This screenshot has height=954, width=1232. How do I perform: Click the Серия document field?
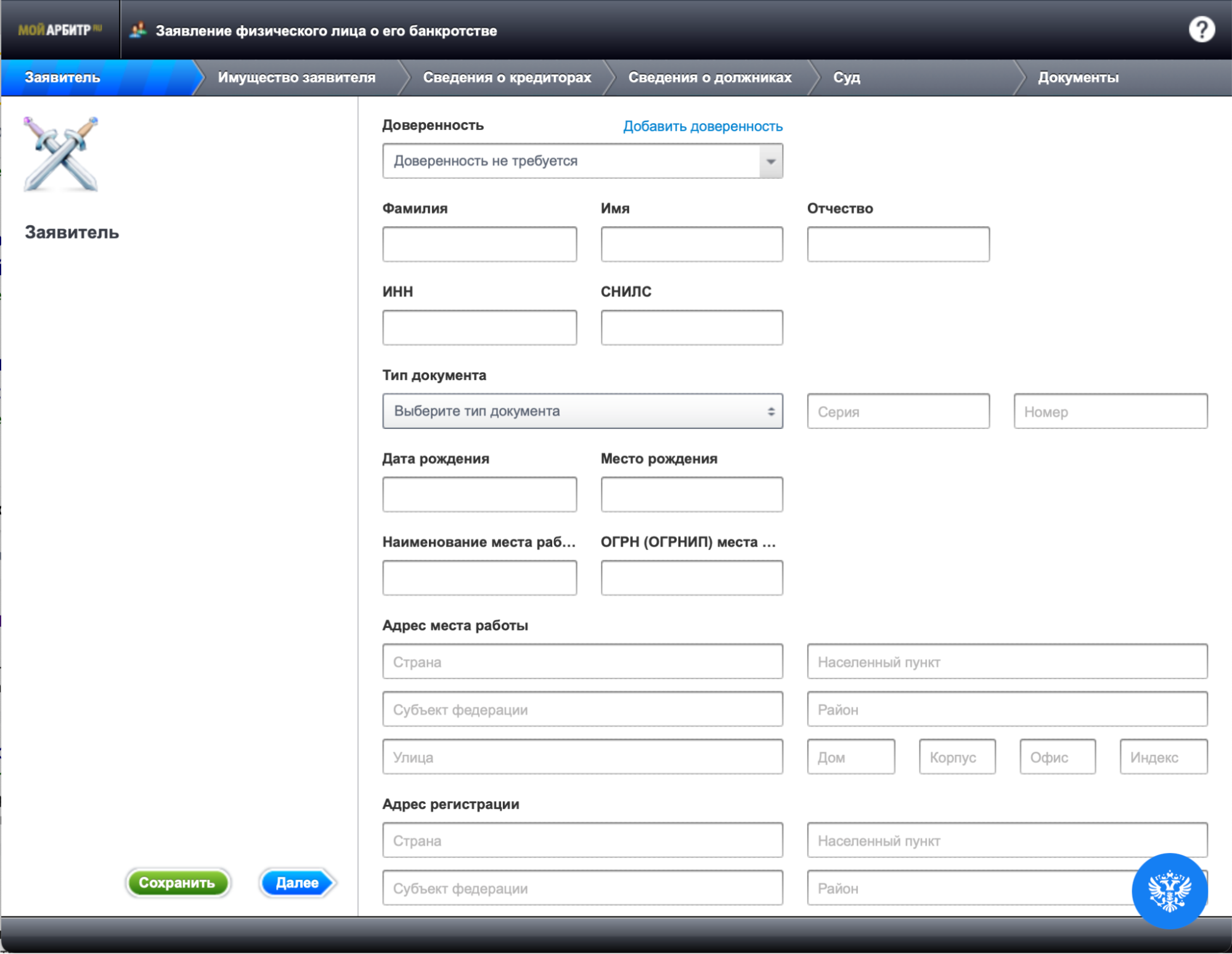pos(897,412)
